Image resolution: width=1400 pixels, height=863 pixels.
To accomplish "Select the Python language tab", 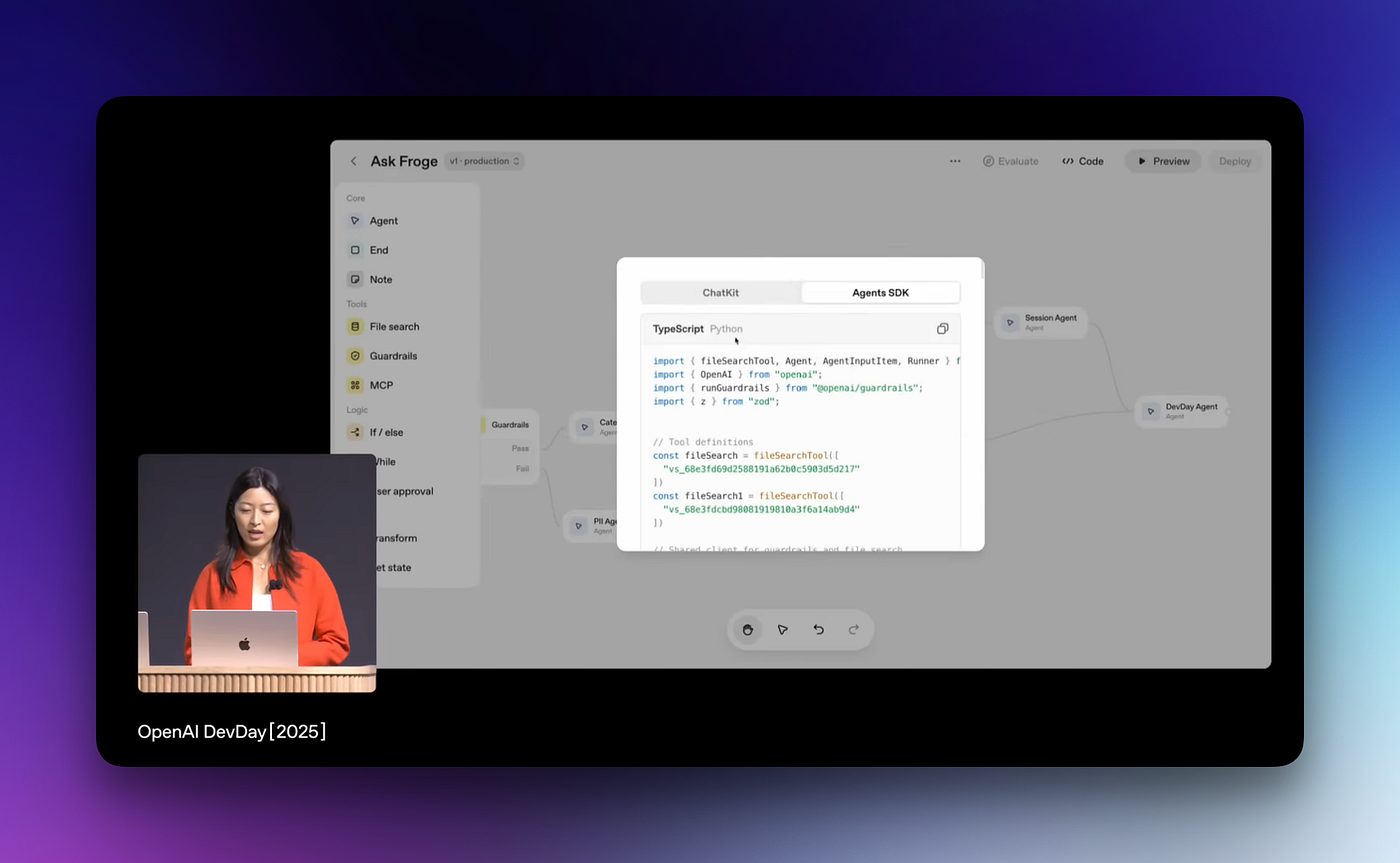I will (x=726, y=329).
